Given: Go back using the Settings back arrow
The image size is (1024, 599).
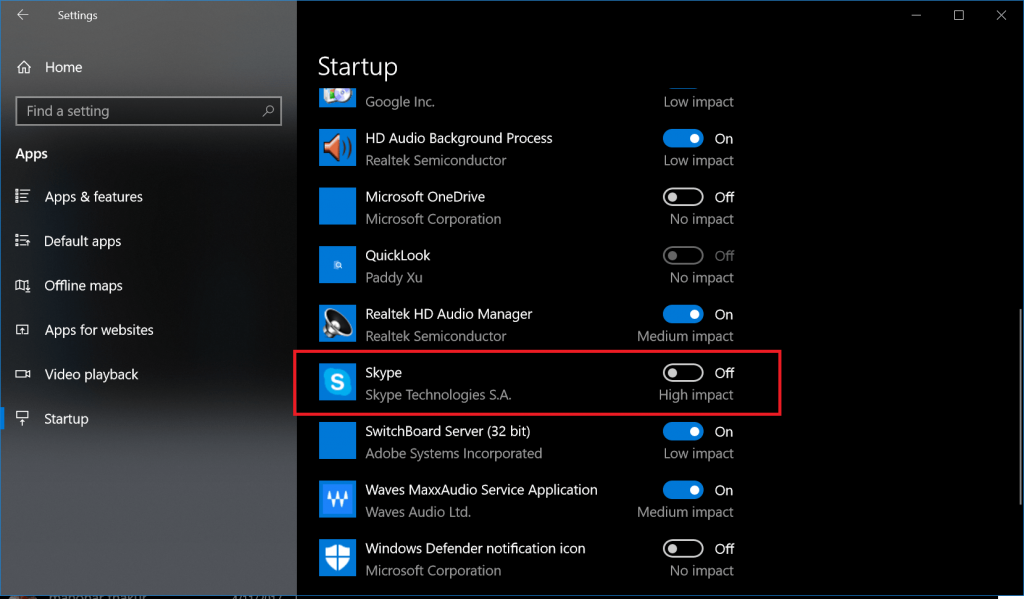Looking at the screenshot, I should tap(23, 14).
